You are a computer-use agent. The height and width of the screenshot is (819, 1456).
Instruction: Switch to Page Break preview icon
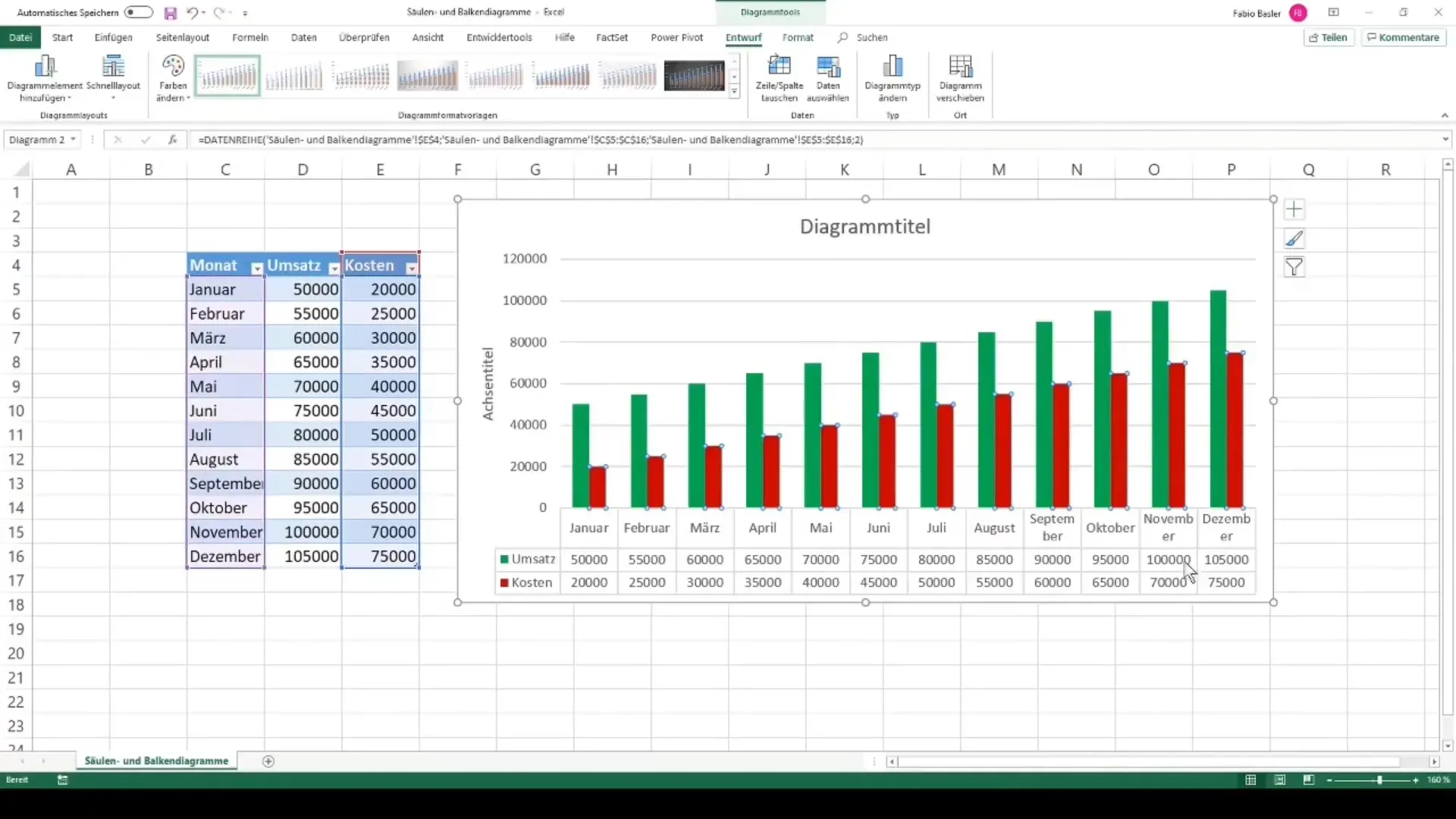(1308, 780)
